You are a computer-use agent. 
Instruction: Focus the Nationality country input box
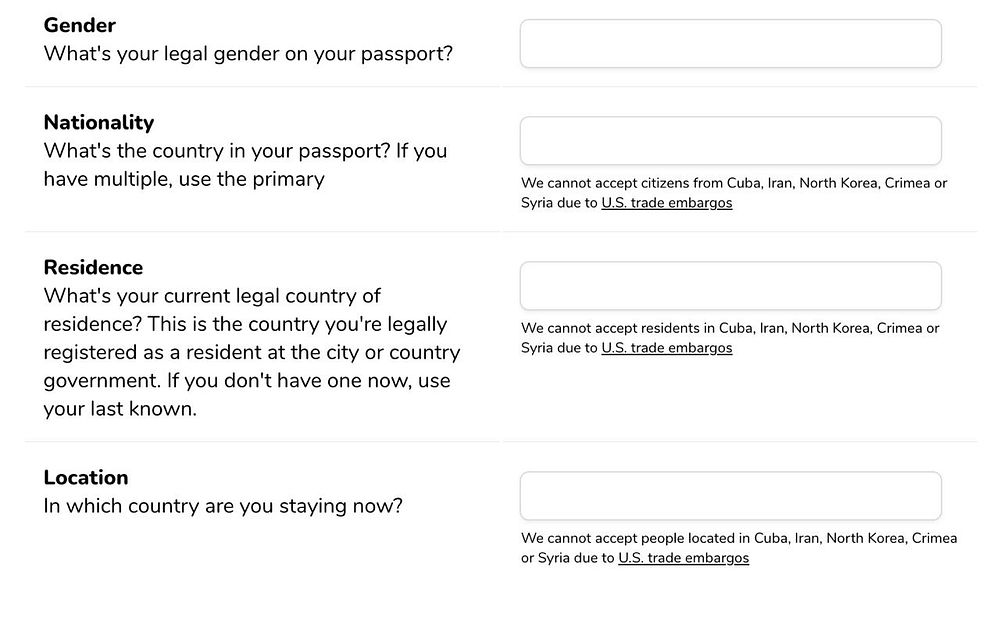[x=730, y=141]
